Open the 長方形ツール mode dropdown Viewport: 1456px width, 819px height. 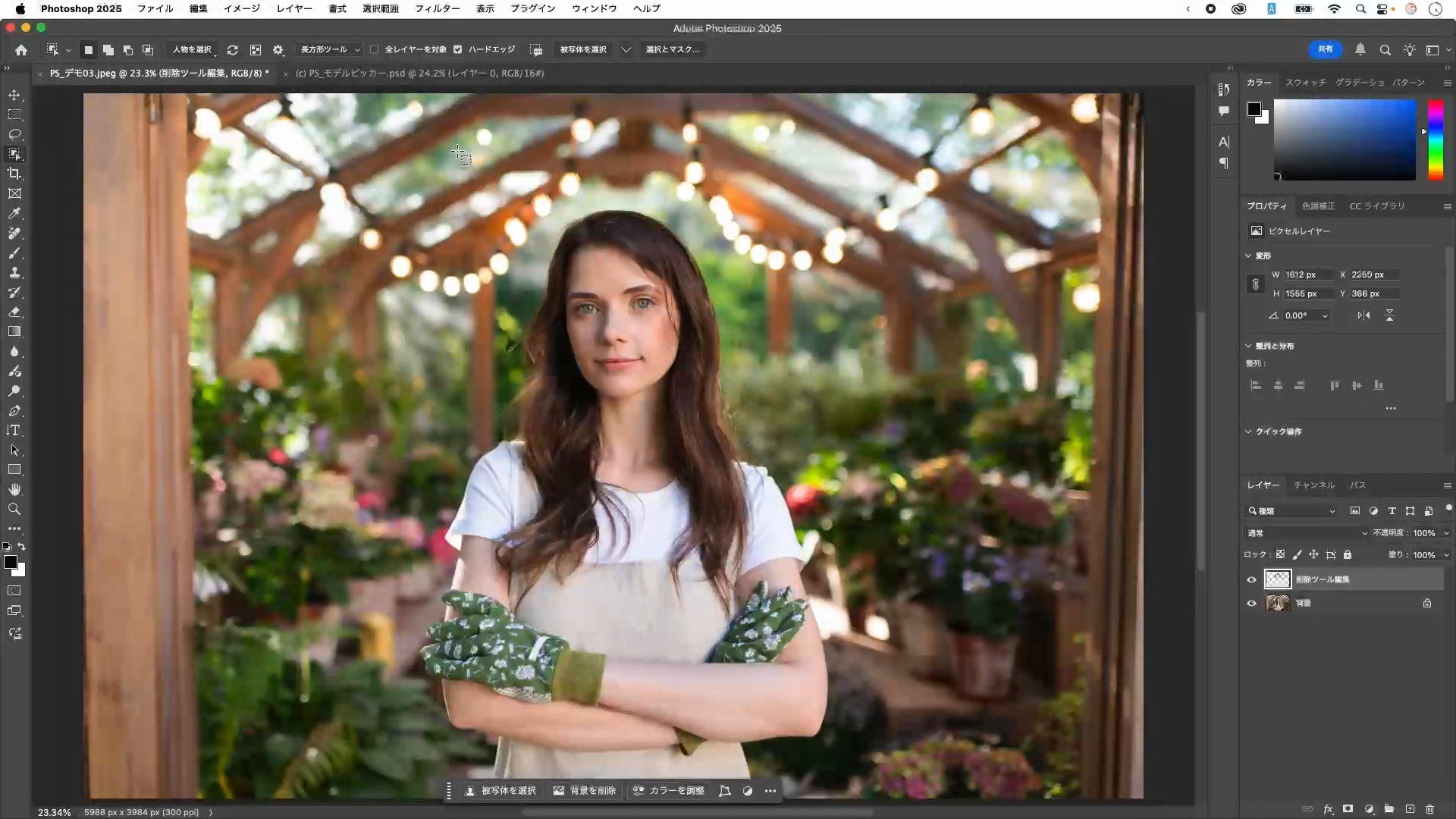coord(330,49)
